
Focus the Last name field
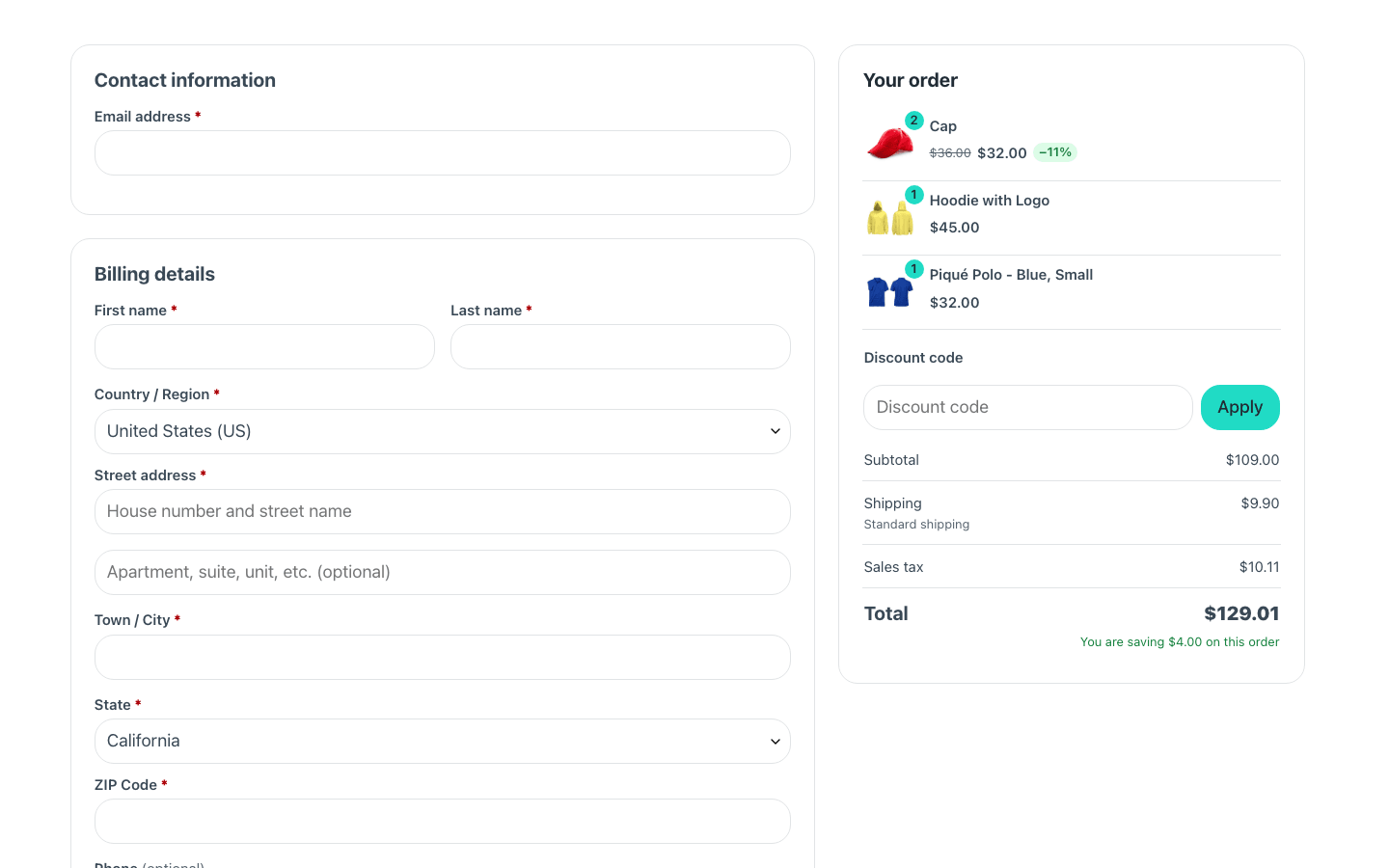(620, 346)
